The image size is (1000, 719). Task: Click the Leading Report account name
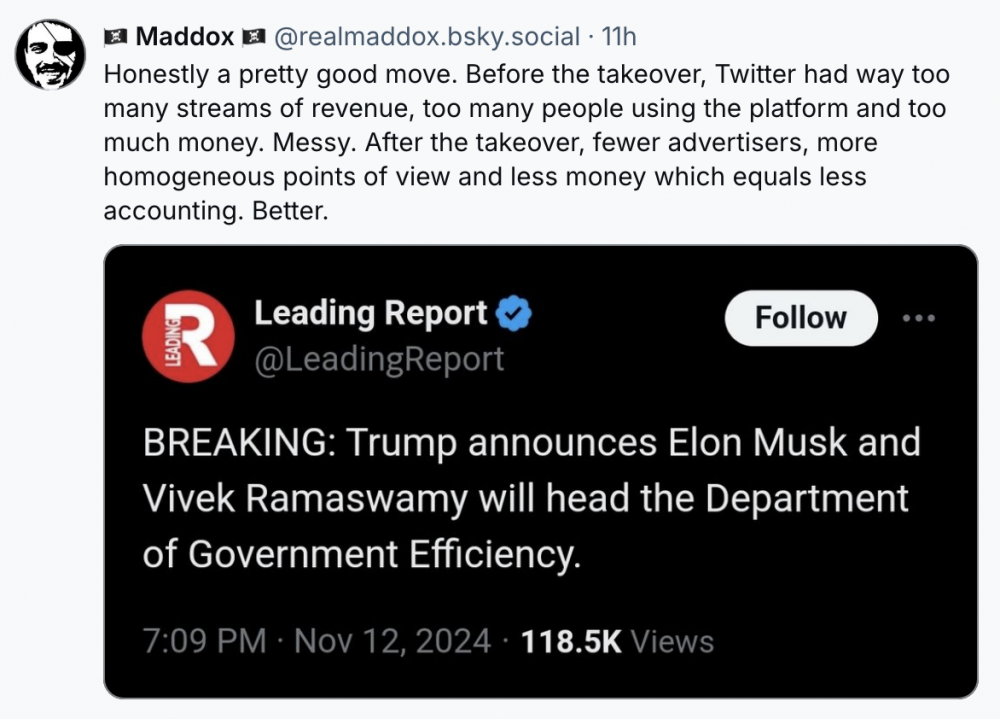click(370, 314)
